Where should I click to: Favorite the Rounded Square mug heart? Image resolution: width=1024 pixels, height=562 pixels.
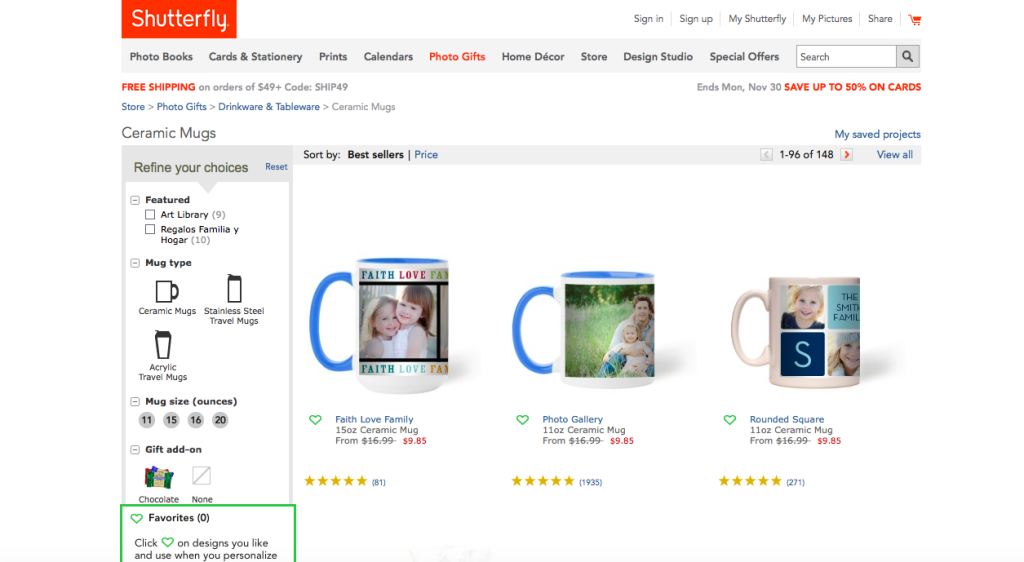coord(730,420)
